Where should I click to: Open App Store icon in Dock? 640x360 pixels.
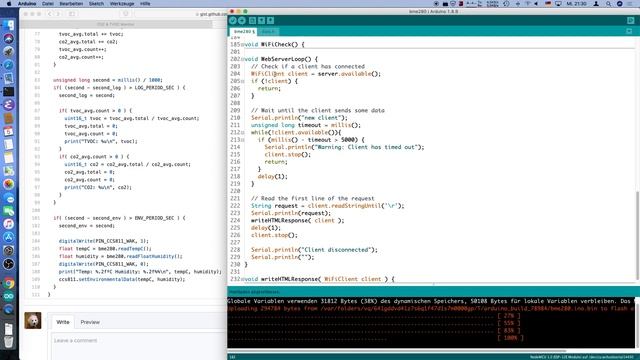[x=9, y=237]
